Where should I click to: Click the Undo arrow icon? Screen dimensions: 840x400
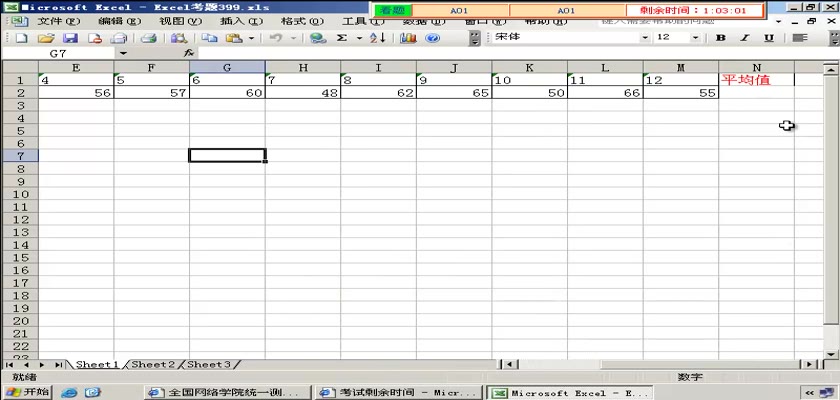(275, 38)
